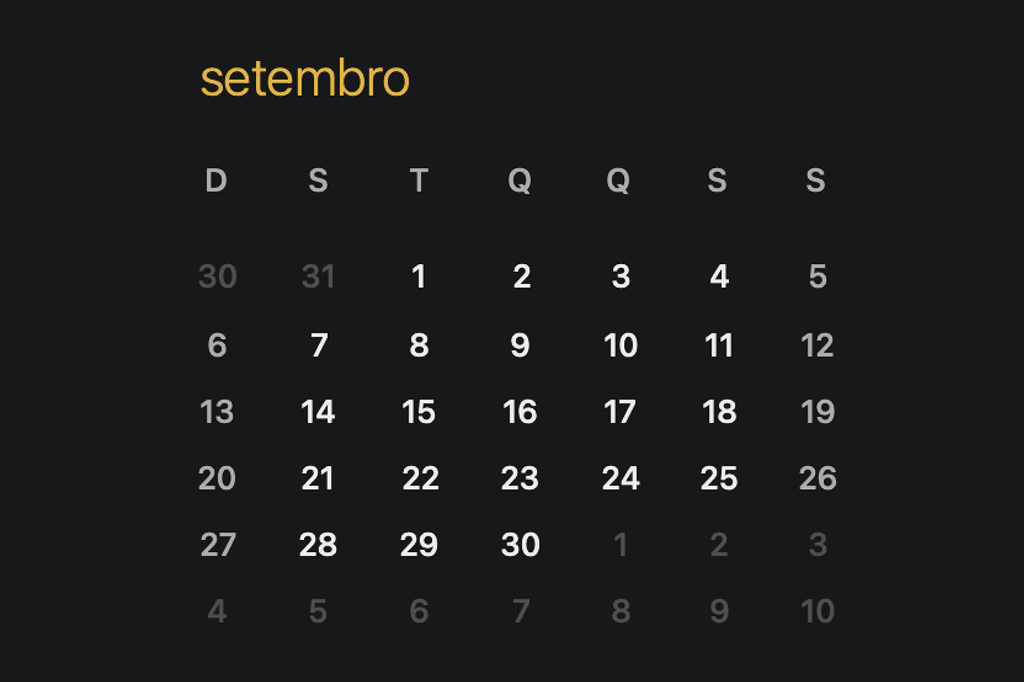Screen dimensions: 1024x682
Task: Click the T Tuesday column header
Action: (x=419, y=180)
